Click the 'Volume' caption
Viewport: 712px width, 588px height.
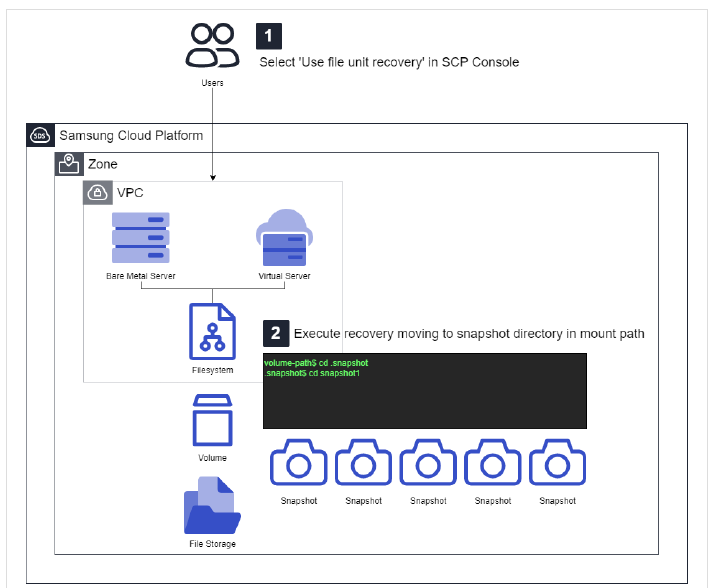pyautogui.click(x=213, y=458)
